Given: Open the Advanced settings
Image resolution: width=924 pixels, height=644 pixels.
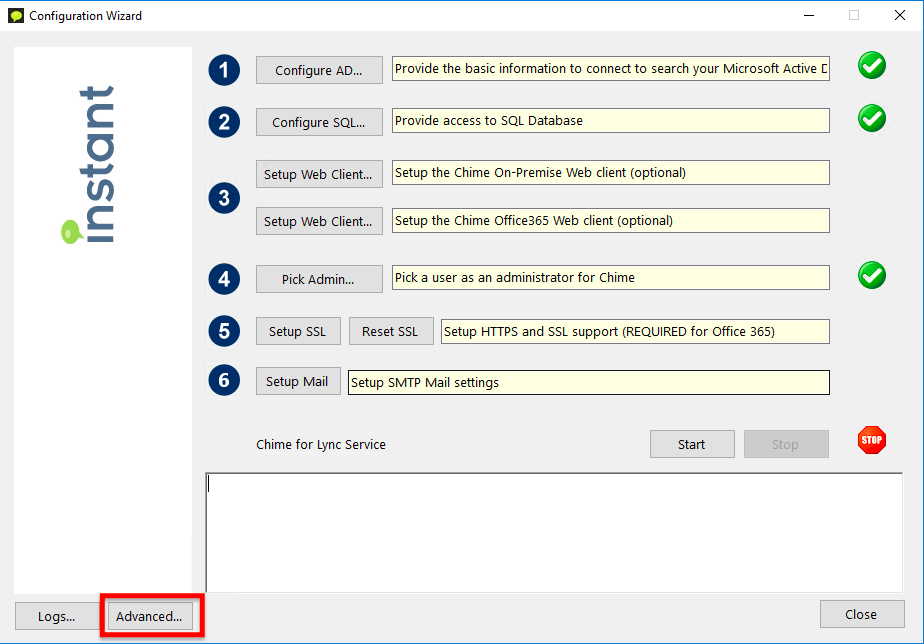Looking at the screenshot, I should tap(150, 616).
